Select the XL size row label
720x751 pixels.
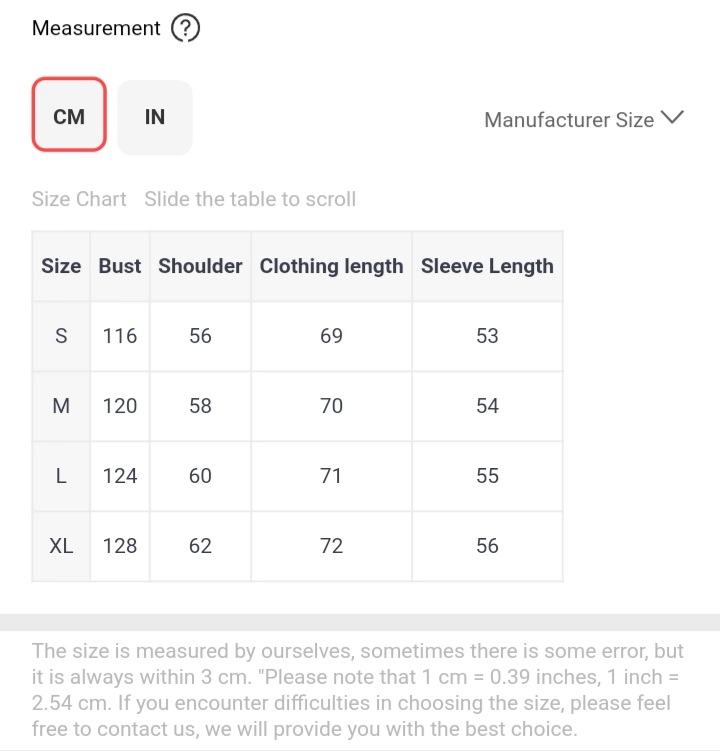61,546
